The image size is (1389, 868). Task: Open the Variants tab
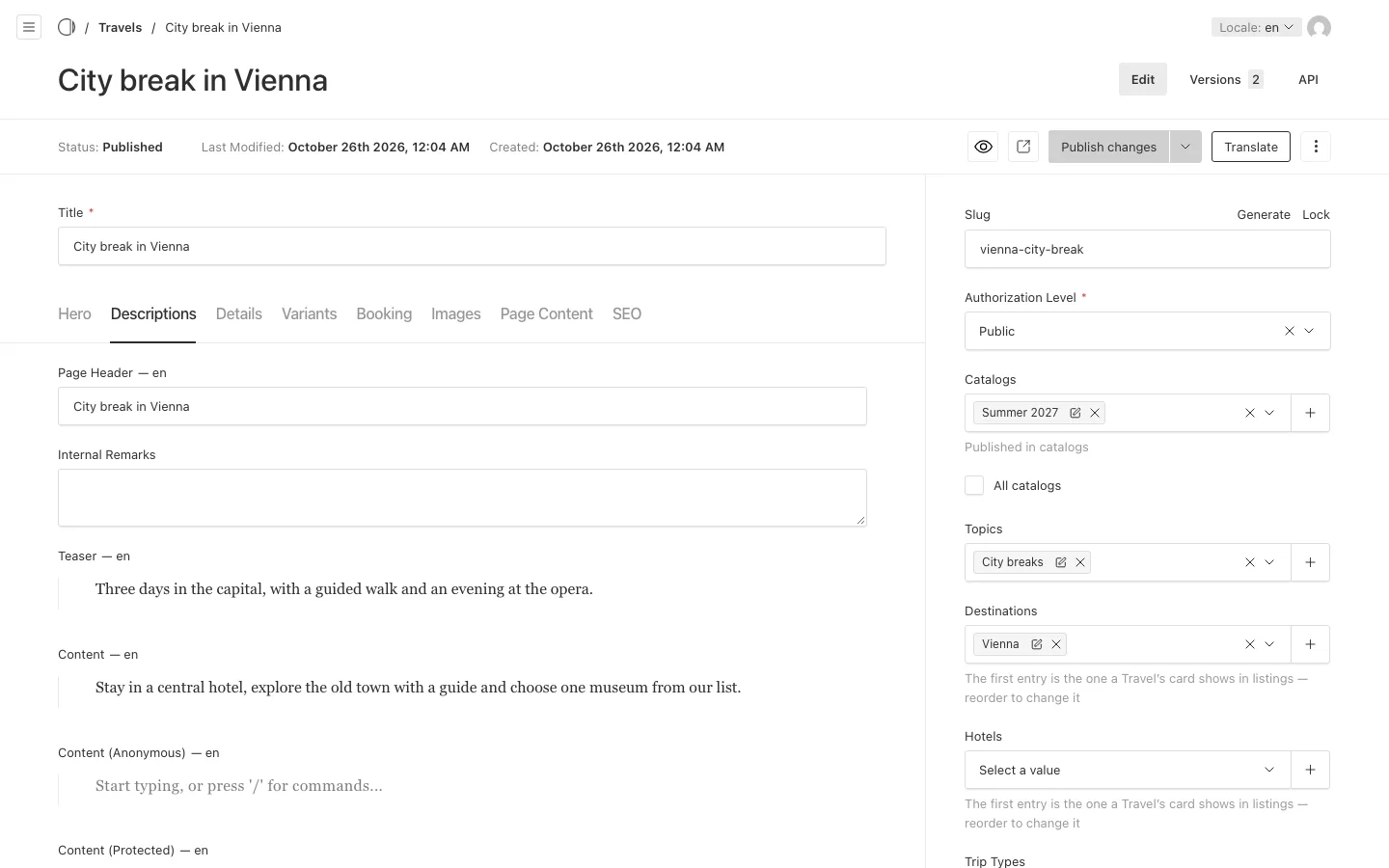310,313
